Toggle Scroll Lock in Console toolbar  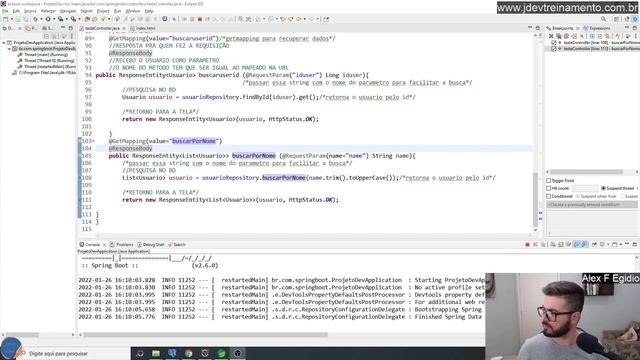tap(561, 244)
